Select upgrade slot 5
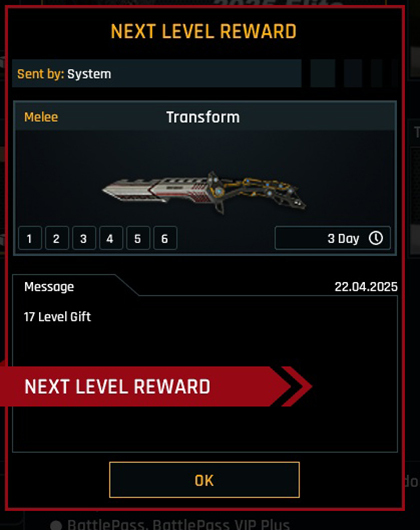 coord(138,238)
